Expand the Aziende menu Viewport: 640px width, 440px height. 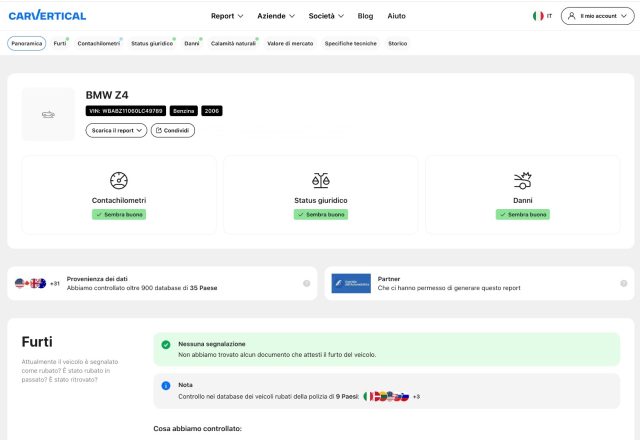(x=276, y=16)
